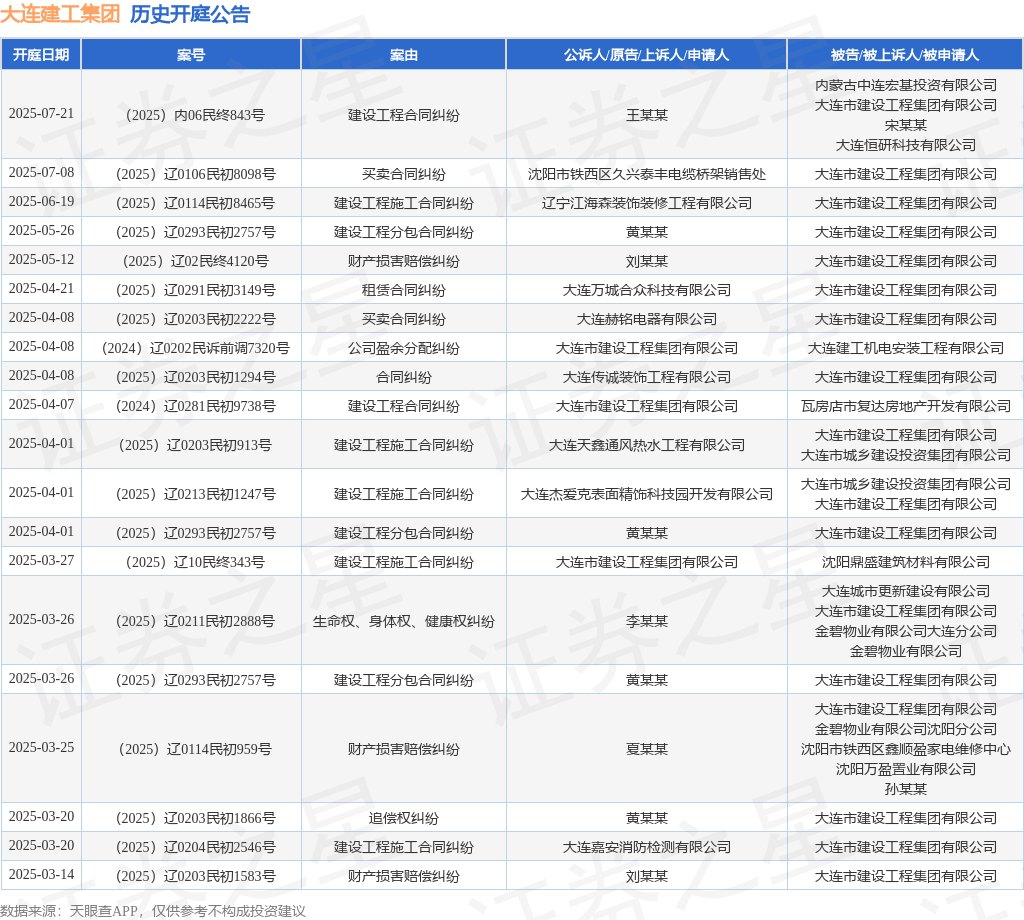
Task: Click the date 2025-03-14
Action: pyautogui.click(x=41, y=874)
